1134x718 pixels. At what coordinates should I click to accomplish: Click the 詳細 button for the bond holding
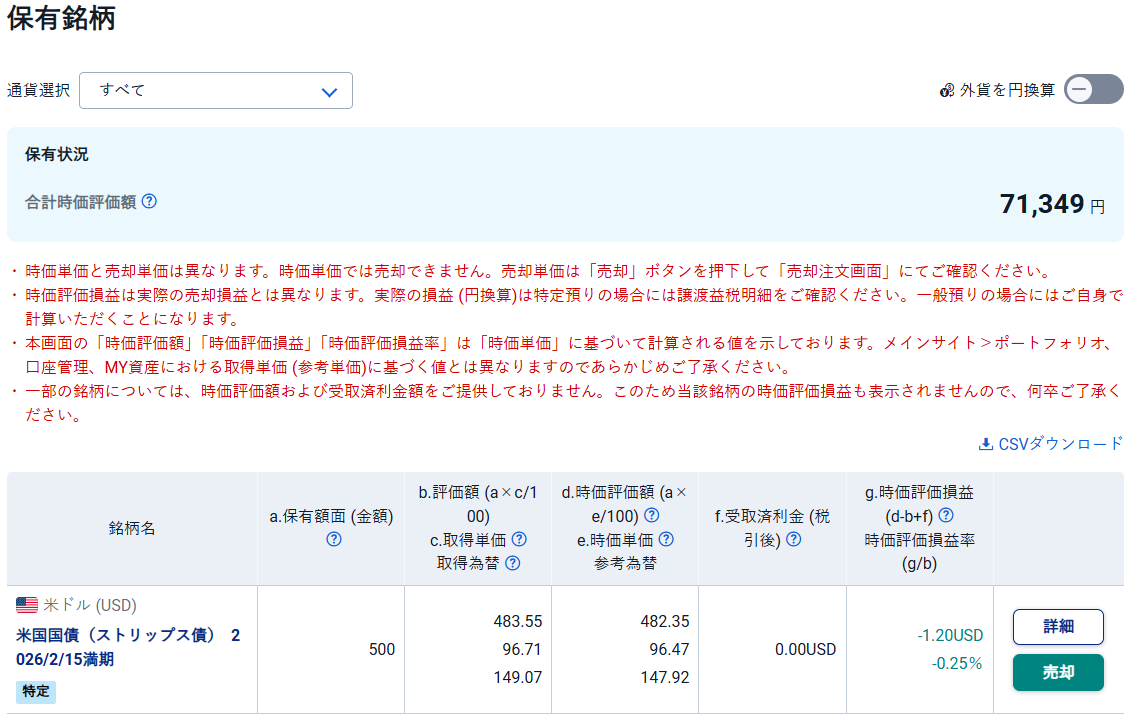[x=1058, y=626]
